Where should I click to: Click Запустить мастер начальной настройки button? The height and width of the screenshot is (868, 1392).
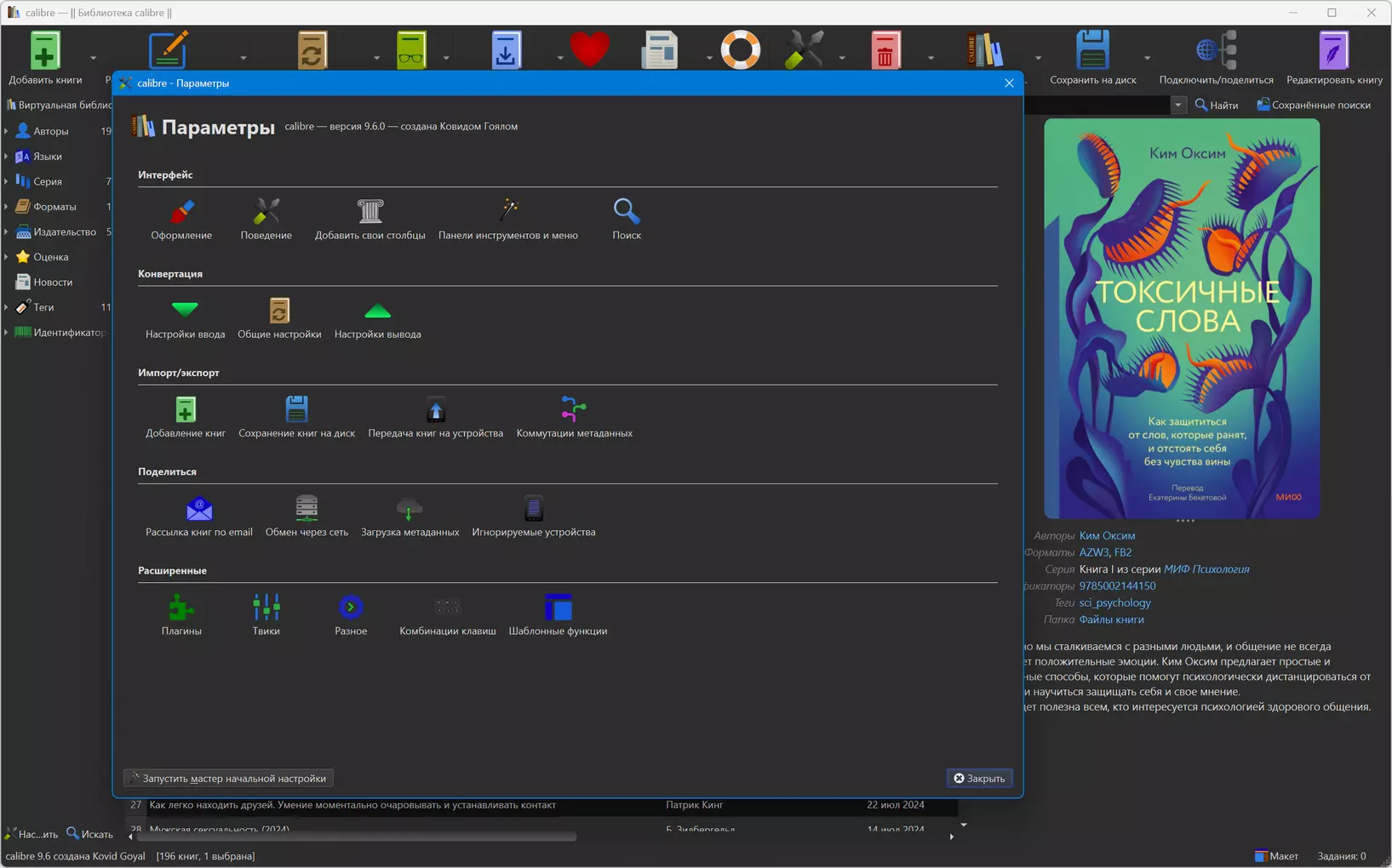[x=229, y=778]
